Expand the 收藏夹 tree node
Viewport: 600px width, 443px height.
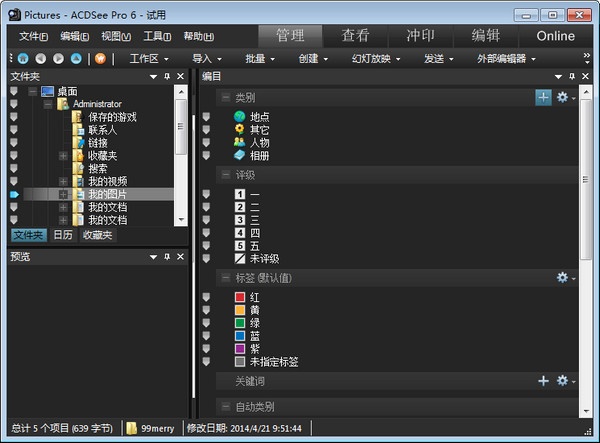[63, 156]
